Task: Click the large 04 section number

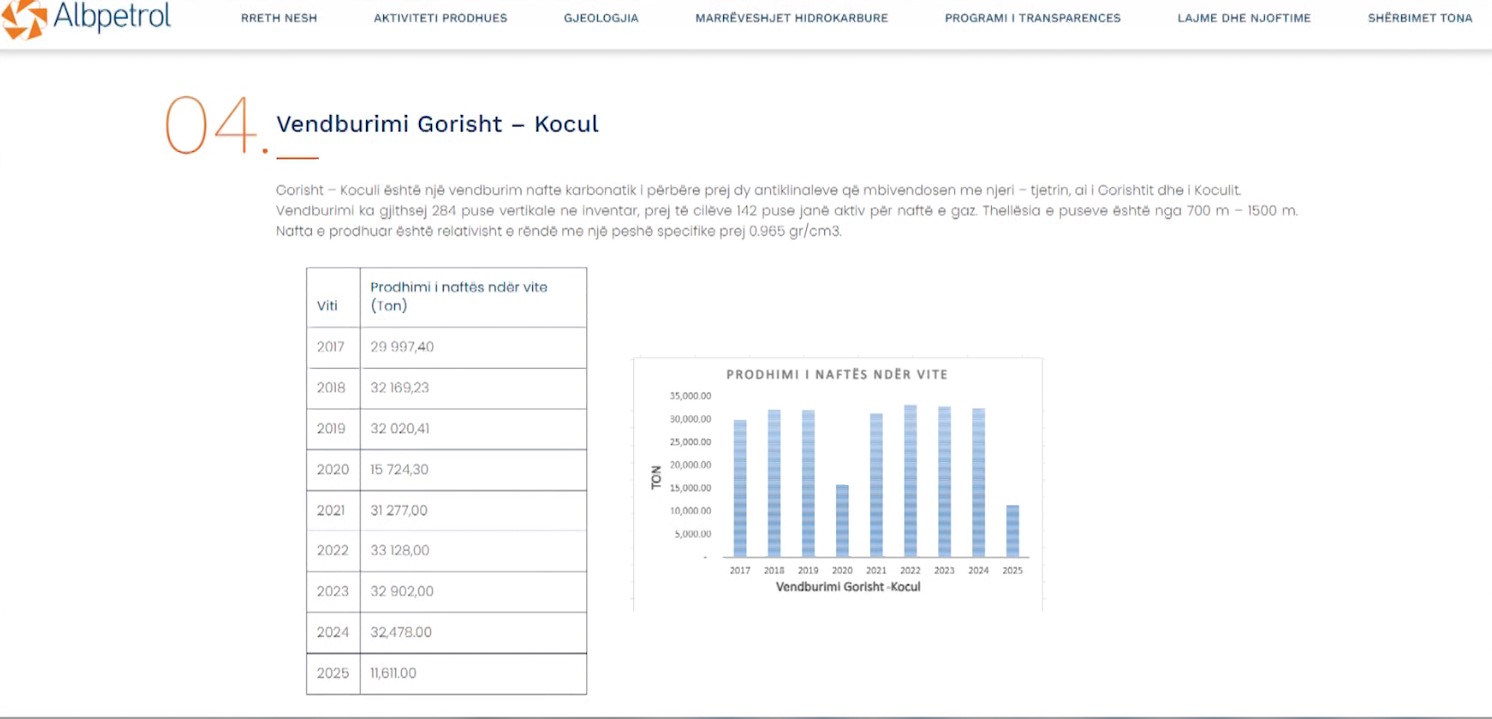Action: tap(213, 127)
